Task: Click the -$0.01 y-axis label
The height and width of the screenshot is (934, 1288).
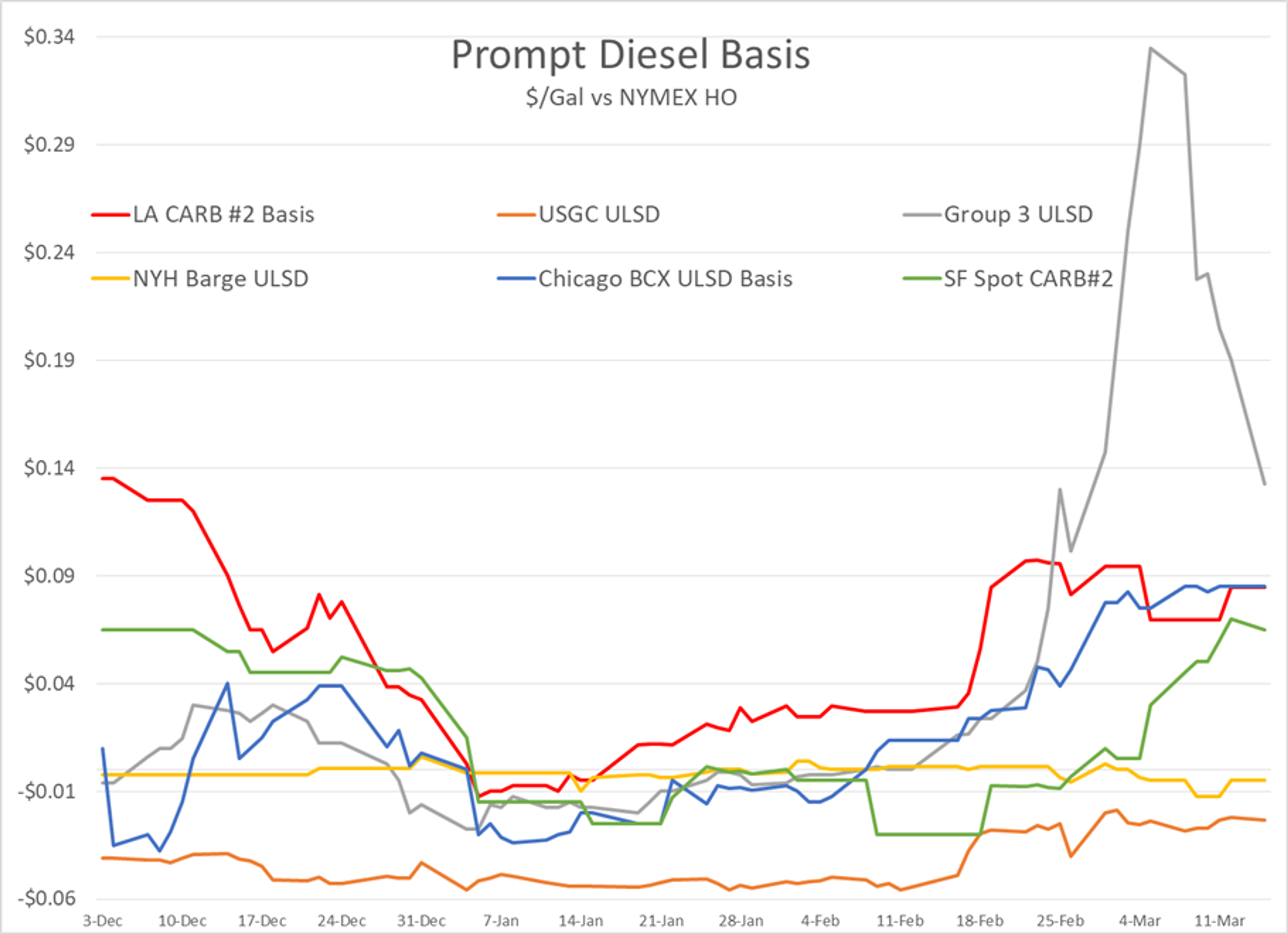Action: (x=47, y=791)
